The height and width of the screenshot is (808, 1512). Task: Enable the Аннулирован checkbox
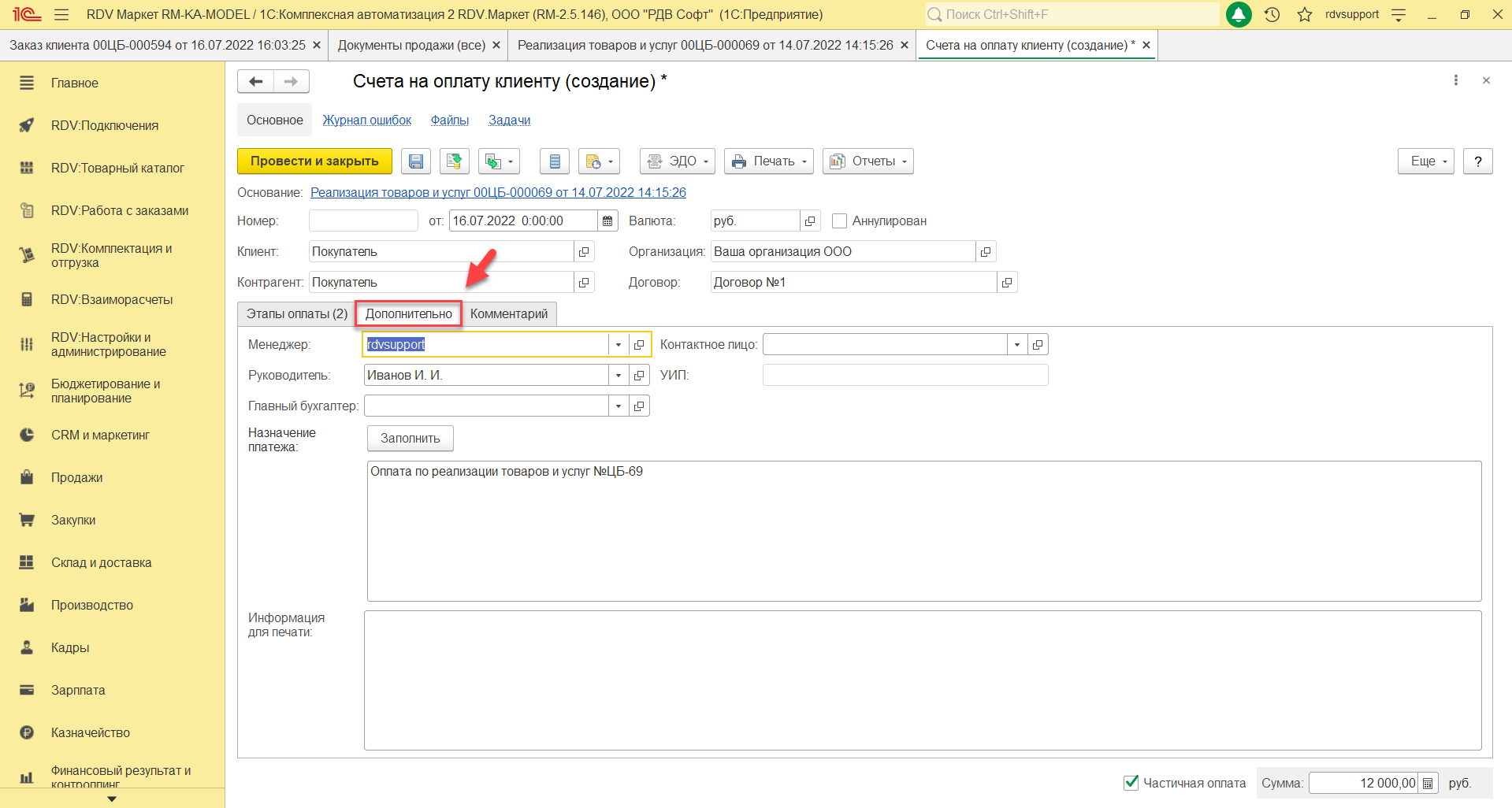click(x=840, y=221)
